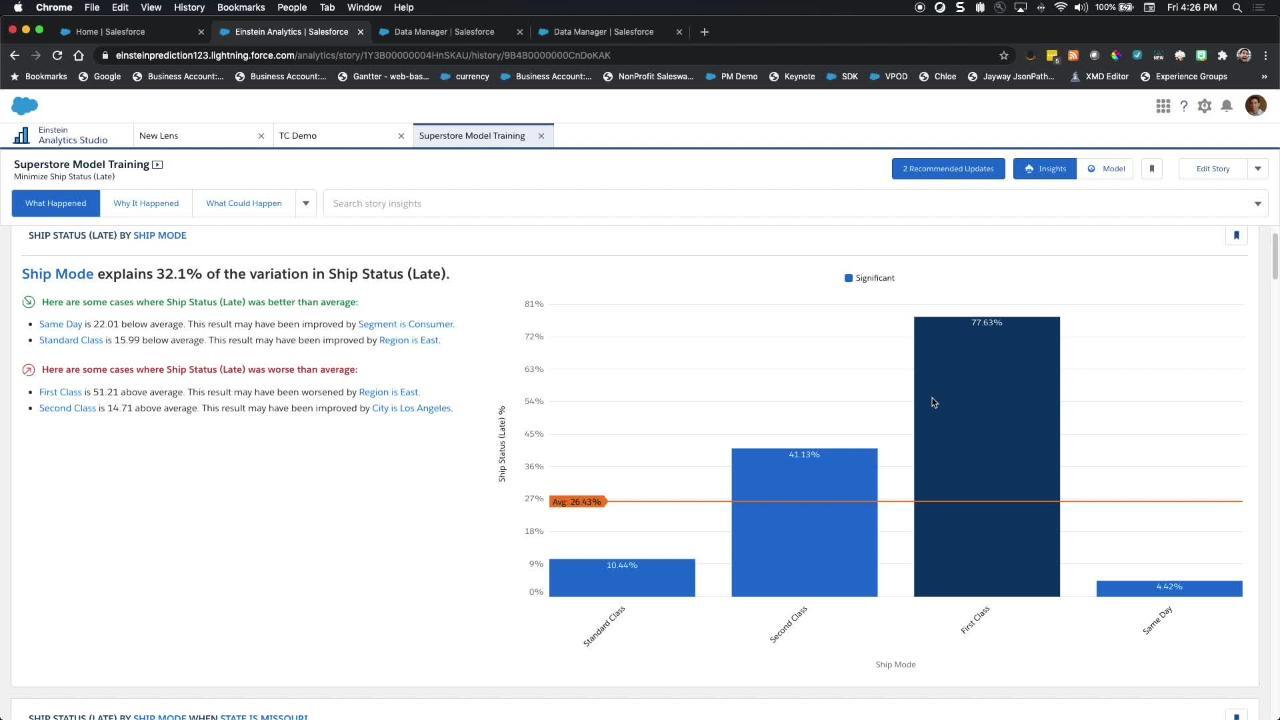Click the Analytics Studio cloud logo
Screen dimensions: 1280x720
[x=24, y=105]
